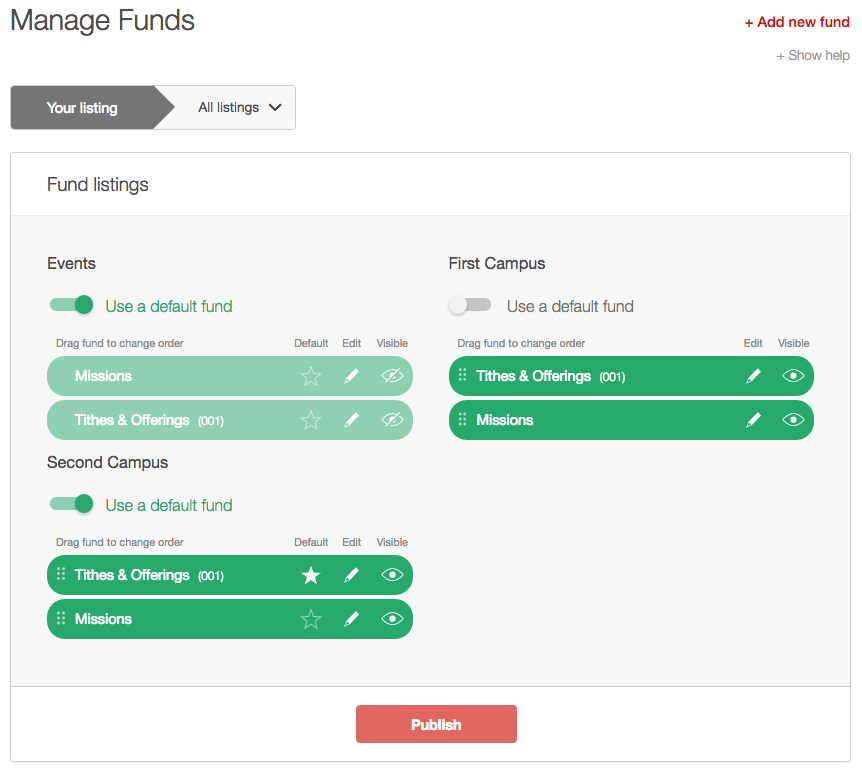Viewport: 862px width, 773px height.
Task: Expand Show help
Action: [x=813, y=55]
